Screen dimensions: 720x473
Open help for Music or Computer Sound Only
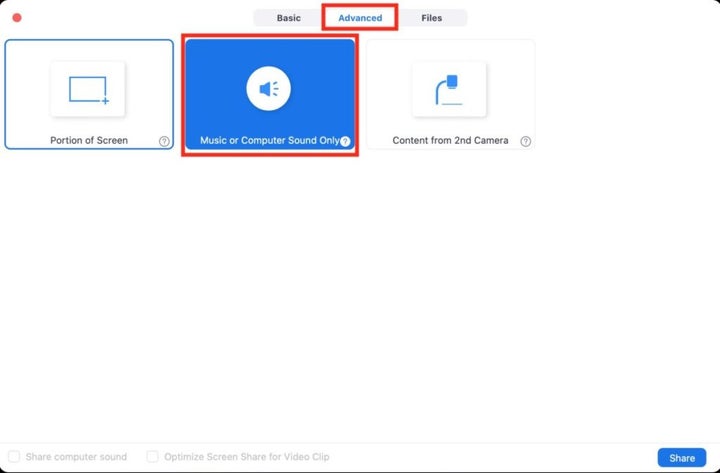coord(345,142)
